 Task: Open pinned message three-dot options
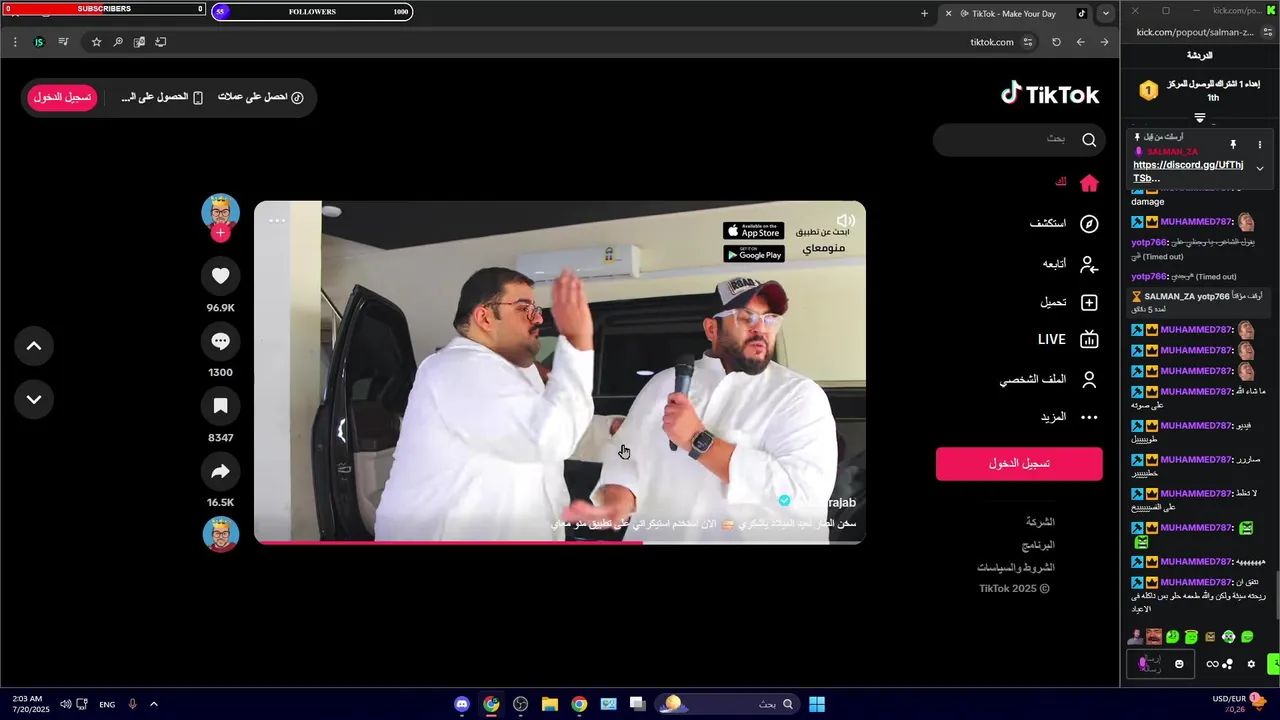click(x=1260, y=145)
